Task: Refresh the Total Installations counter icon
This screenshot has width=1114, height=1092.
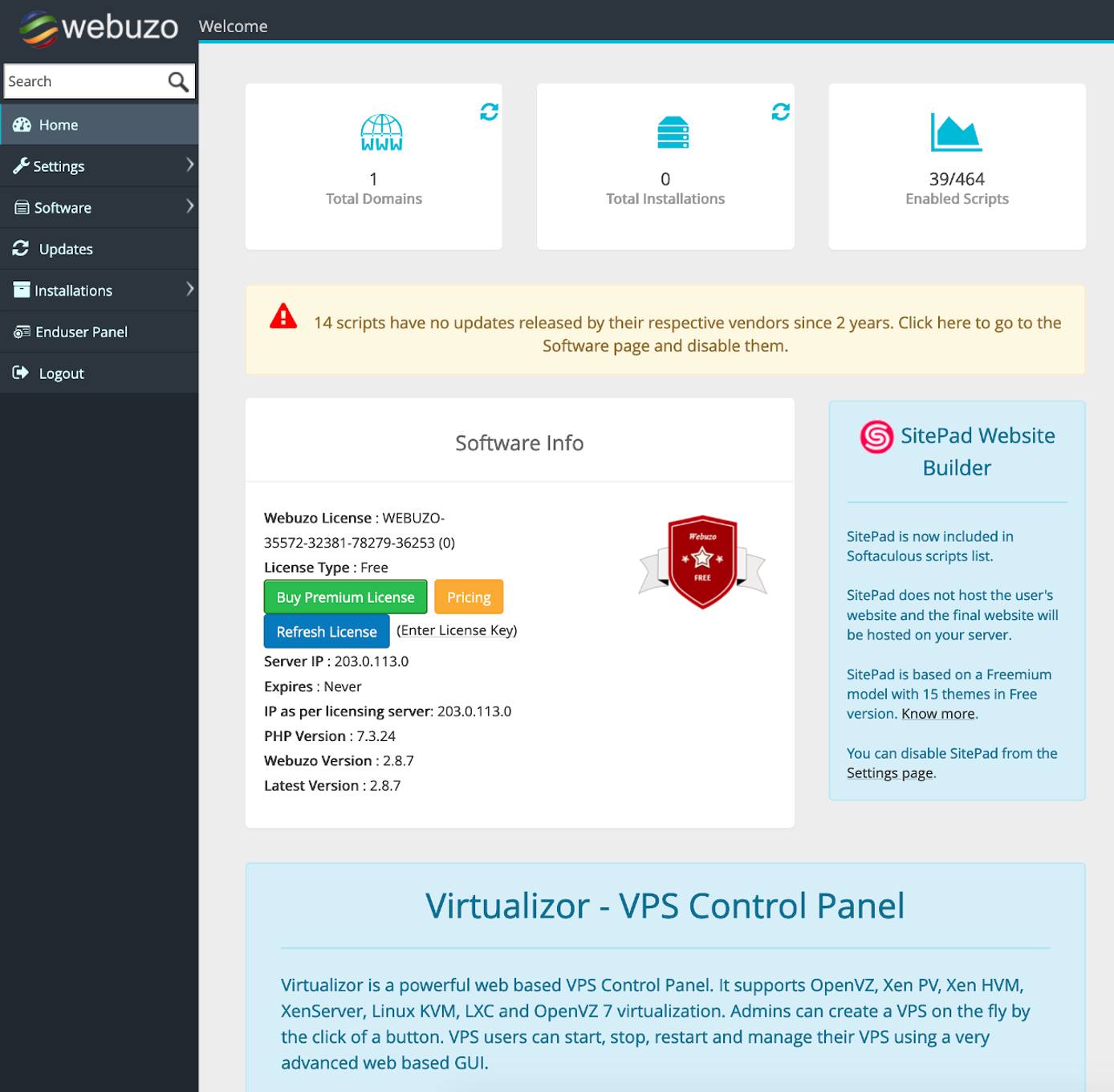Action: coord(780,112)
